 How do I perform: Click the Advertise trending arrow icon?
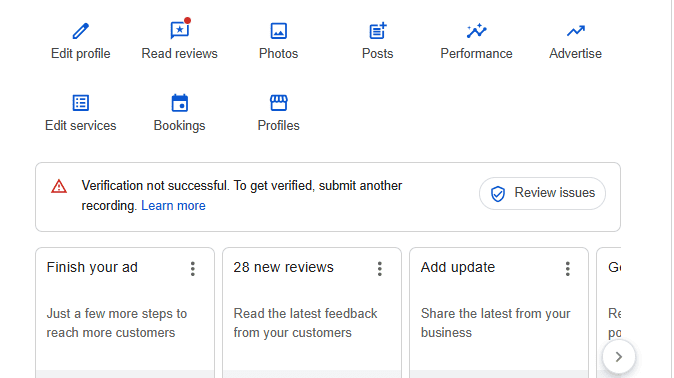point(576,31)
